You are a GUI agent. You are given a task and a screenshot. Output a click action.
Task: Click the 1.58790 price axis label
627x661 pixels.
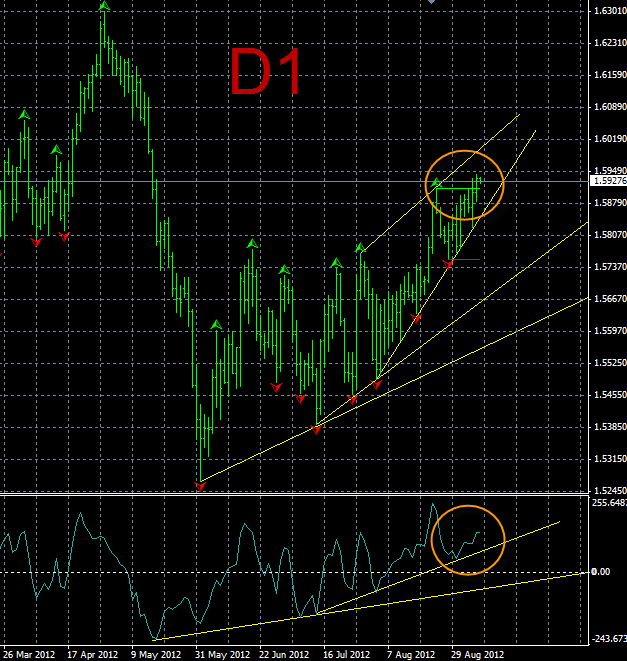610,203
